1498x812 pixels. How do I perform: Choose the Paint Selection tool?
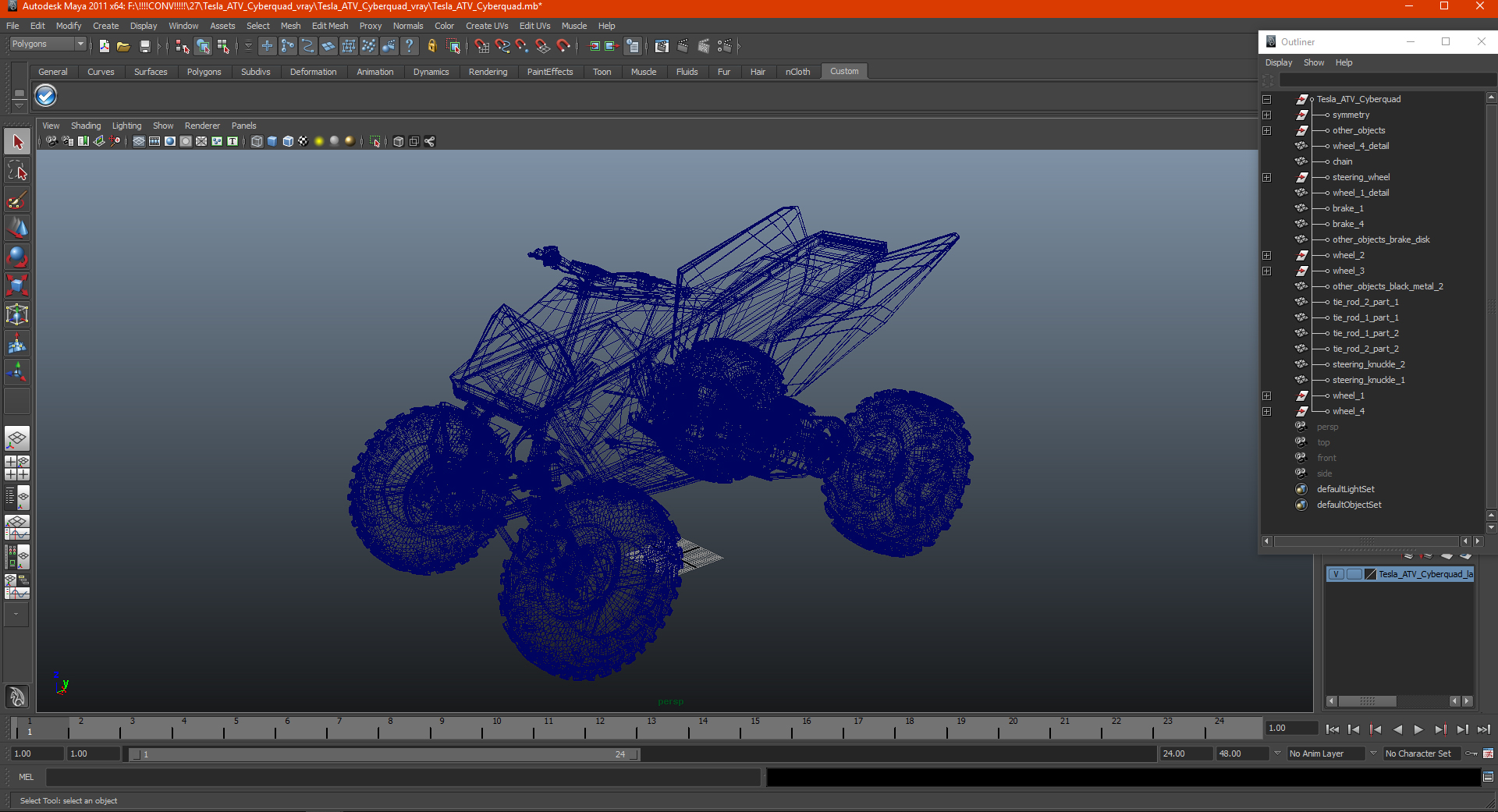coord(17,200)
